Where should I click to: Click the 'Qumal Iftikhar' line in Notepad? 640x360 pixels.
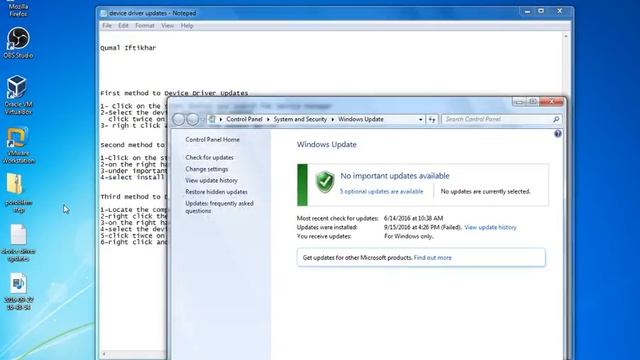tap(128, 48)
